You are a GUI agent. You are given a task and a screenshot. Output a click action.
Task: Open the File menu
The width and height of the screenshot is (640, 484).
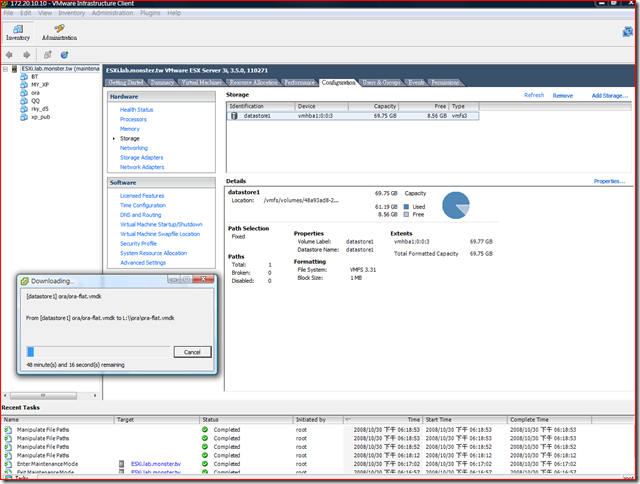8,13
